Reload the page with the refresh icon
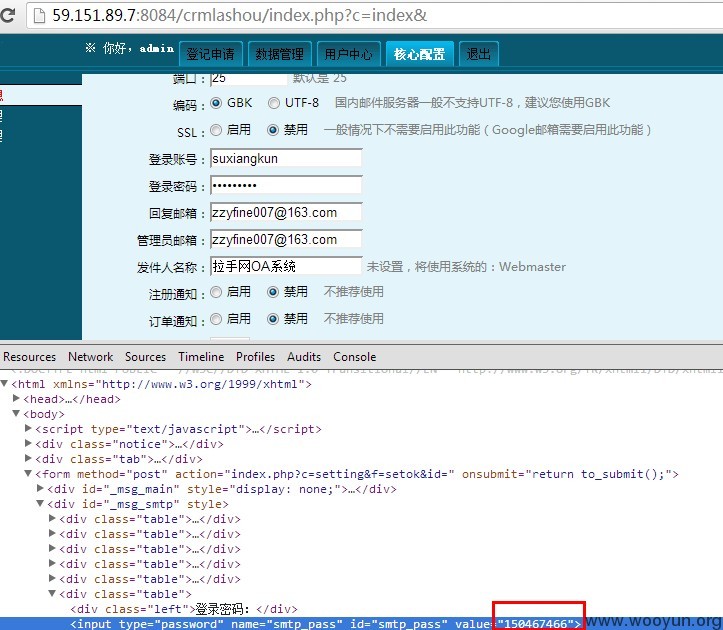The width and height of the screenshot is (723, 630). pos(6,15)
